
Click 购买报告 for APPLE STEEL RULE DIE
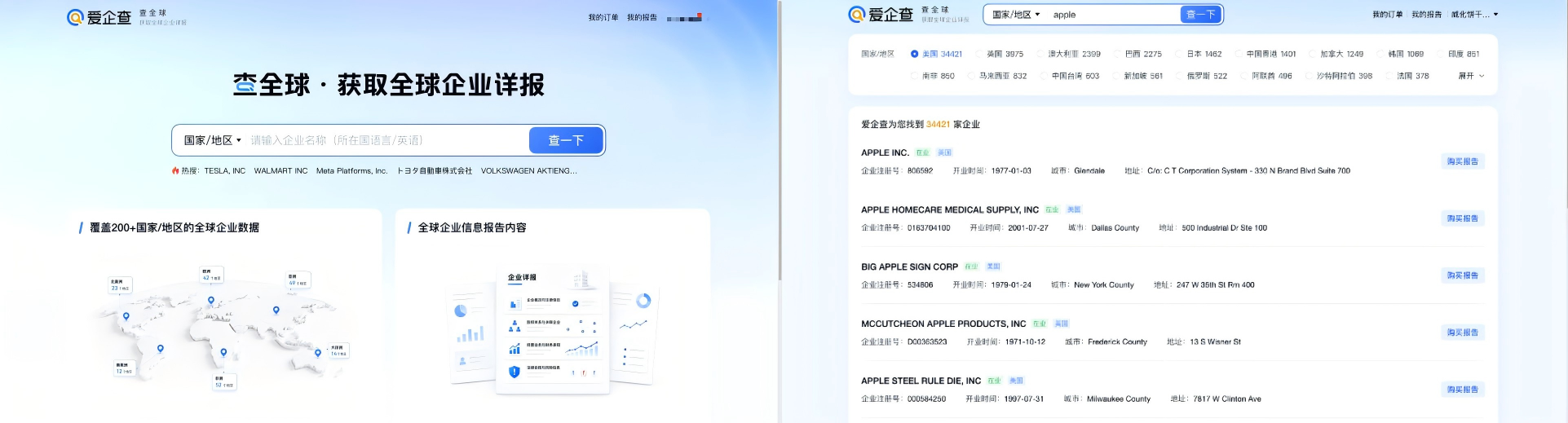(x=1462, y=390)
